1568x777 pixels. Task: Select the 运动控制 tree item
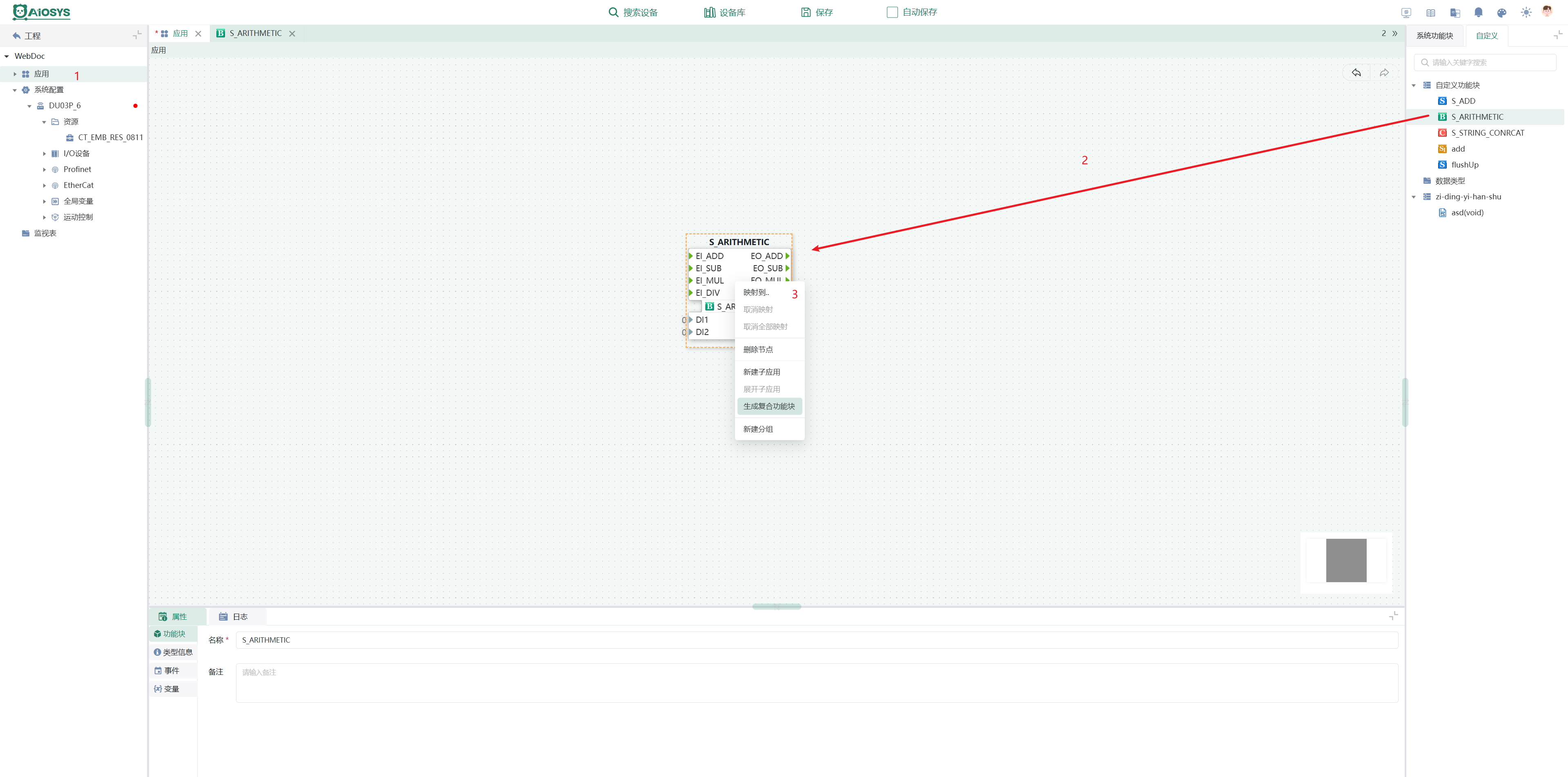click(78, 217)
